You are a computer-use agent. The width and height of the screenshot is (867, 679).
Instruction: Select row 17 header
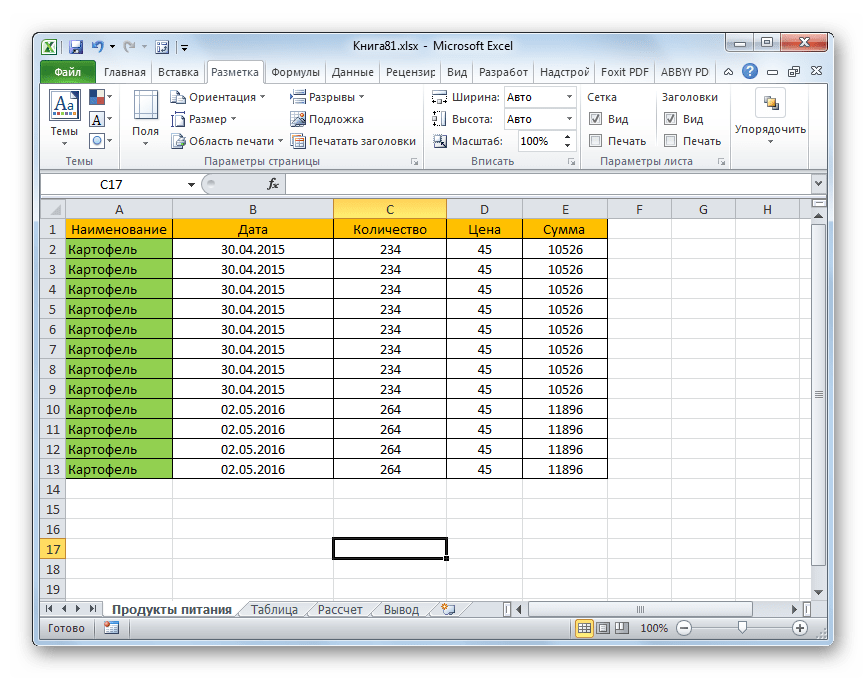tap(53, 549)
